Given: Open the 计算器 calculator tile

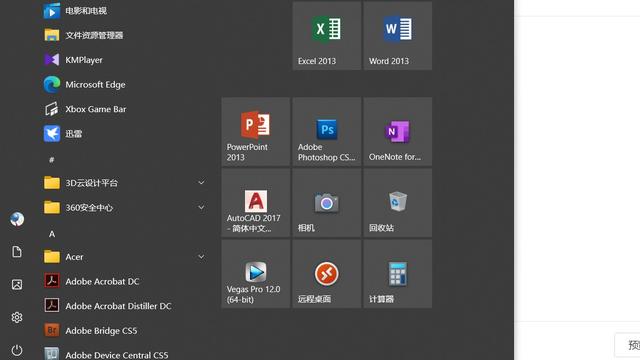Looking at the screenshot, I should pos(398,274).
